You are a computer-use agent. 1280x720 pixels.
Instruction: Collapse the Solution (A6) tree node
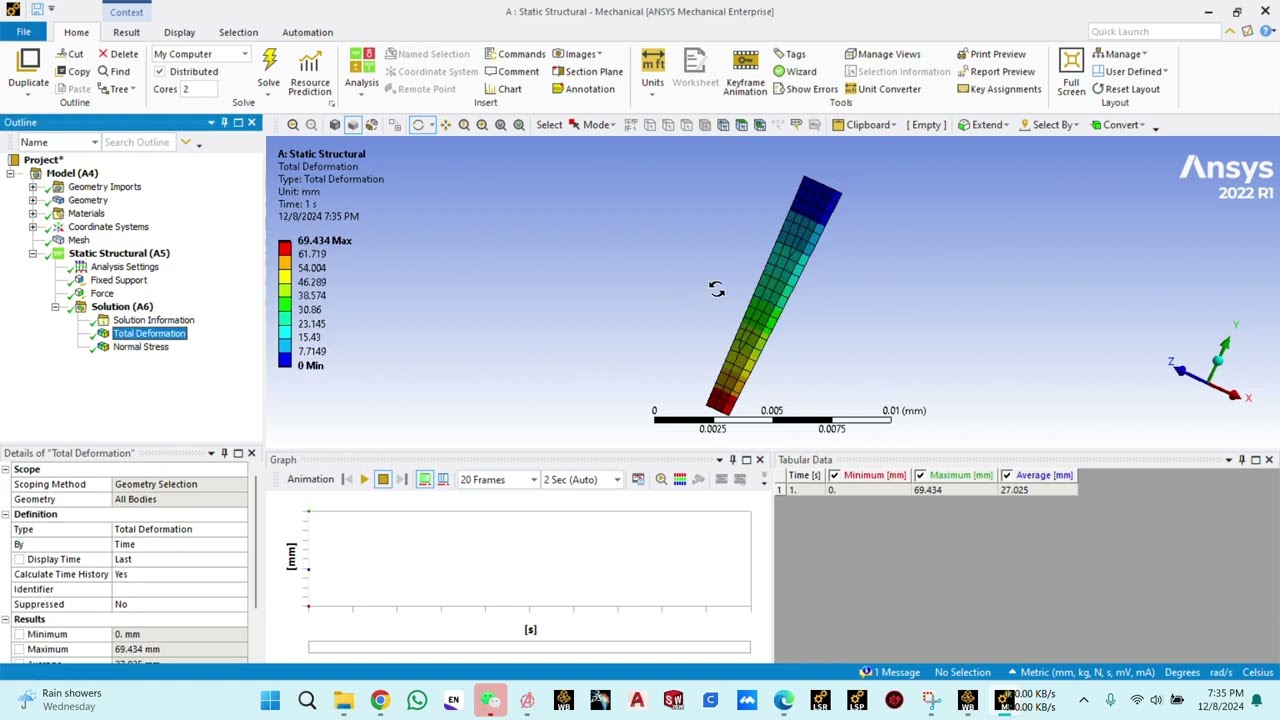click(x=56, y=307)
